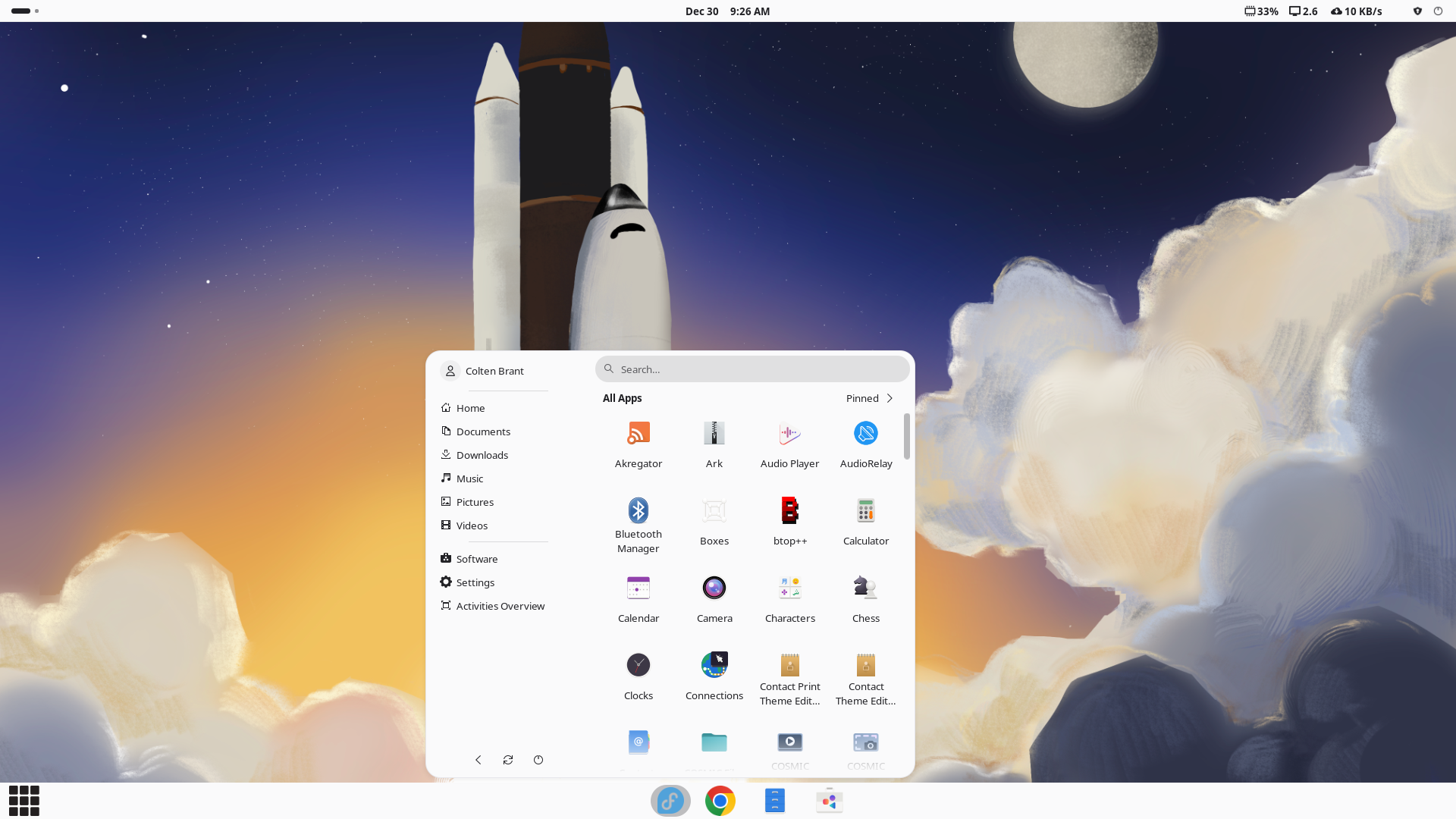
Task: Click the power icon in menu footer
Action: 538,760
